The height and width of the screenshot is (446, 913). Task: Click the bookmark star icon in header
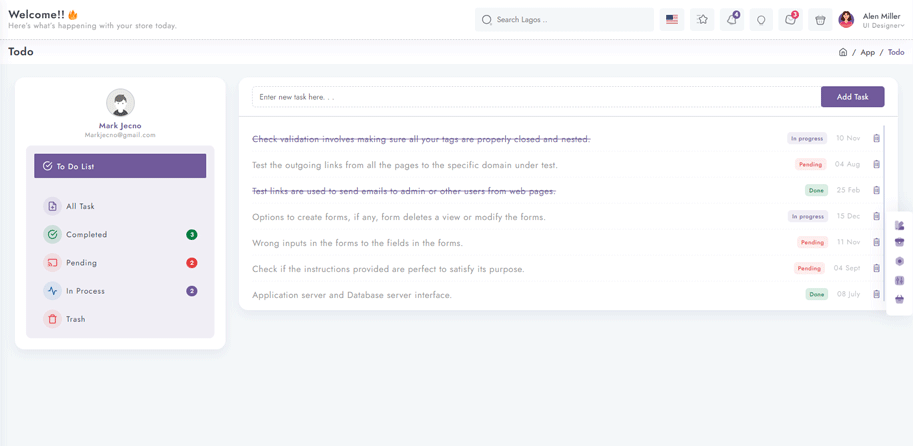click(702, 19)
